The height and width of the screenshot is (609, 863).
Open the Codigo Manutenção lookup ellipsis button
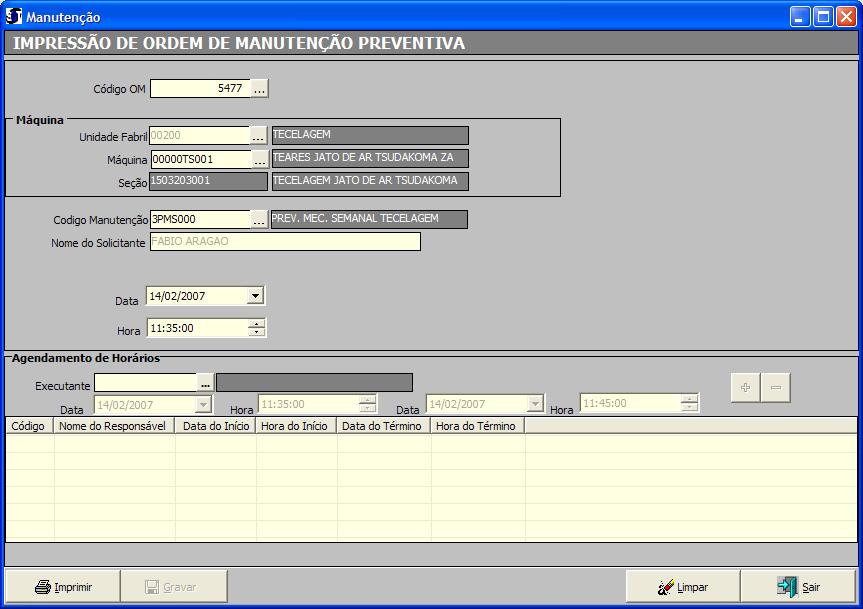coord(259,220)
